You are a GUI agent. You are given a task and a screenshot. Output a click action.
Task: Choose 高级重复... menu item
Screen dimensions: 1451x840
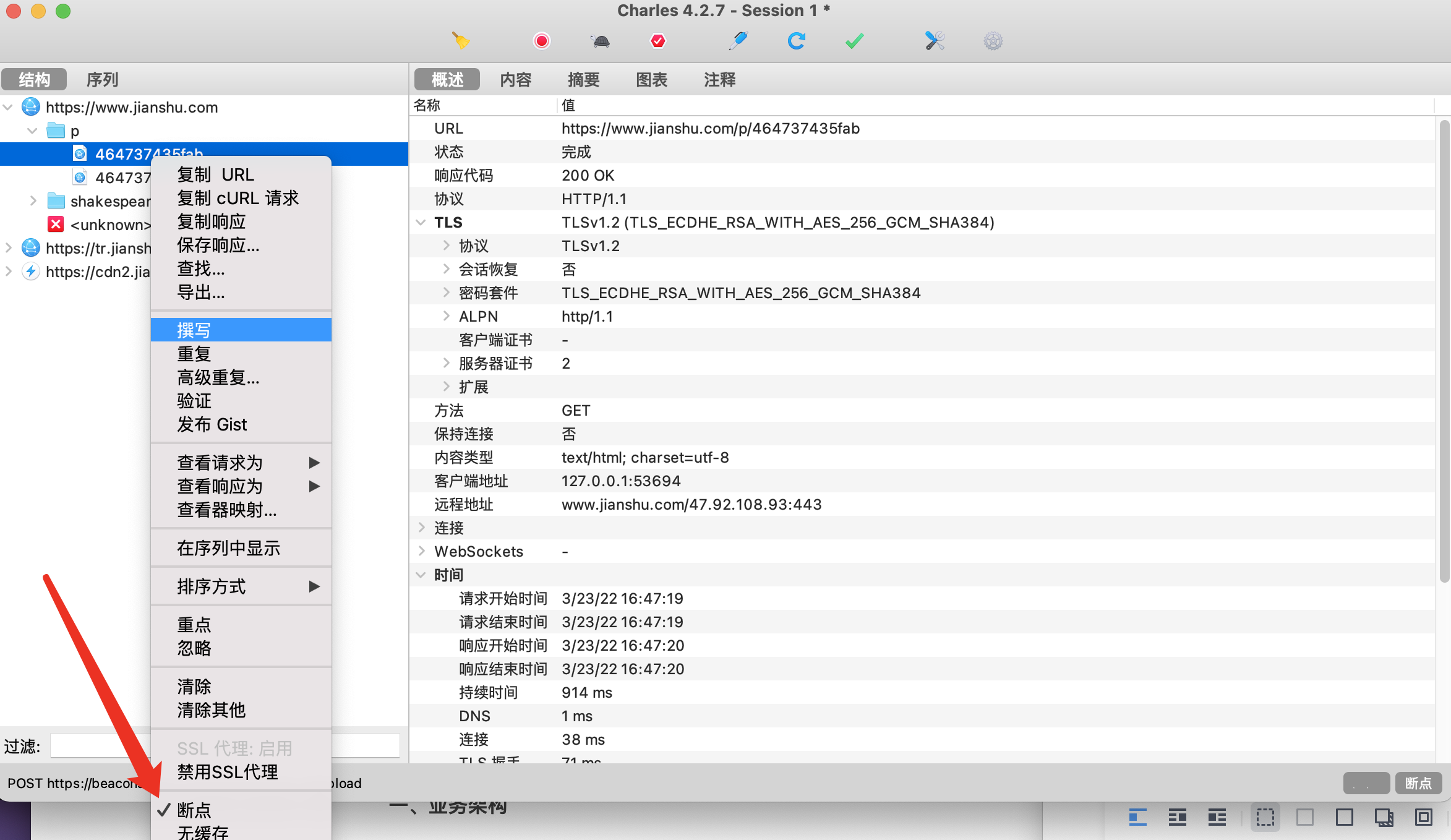tap(241, 377)
